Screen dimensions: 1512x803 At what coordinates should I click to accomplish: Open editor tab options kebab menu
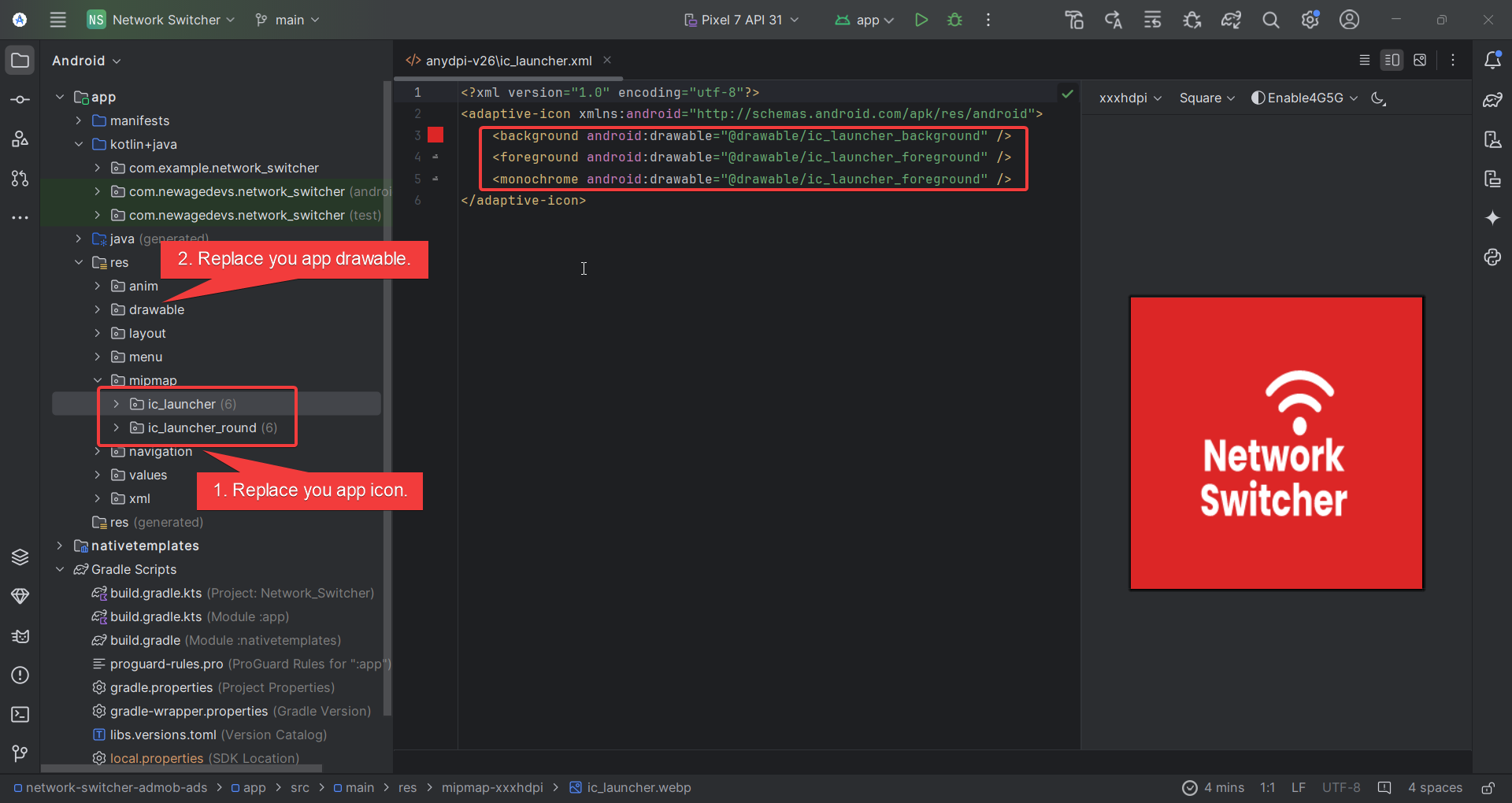(x=1453, y=61)
